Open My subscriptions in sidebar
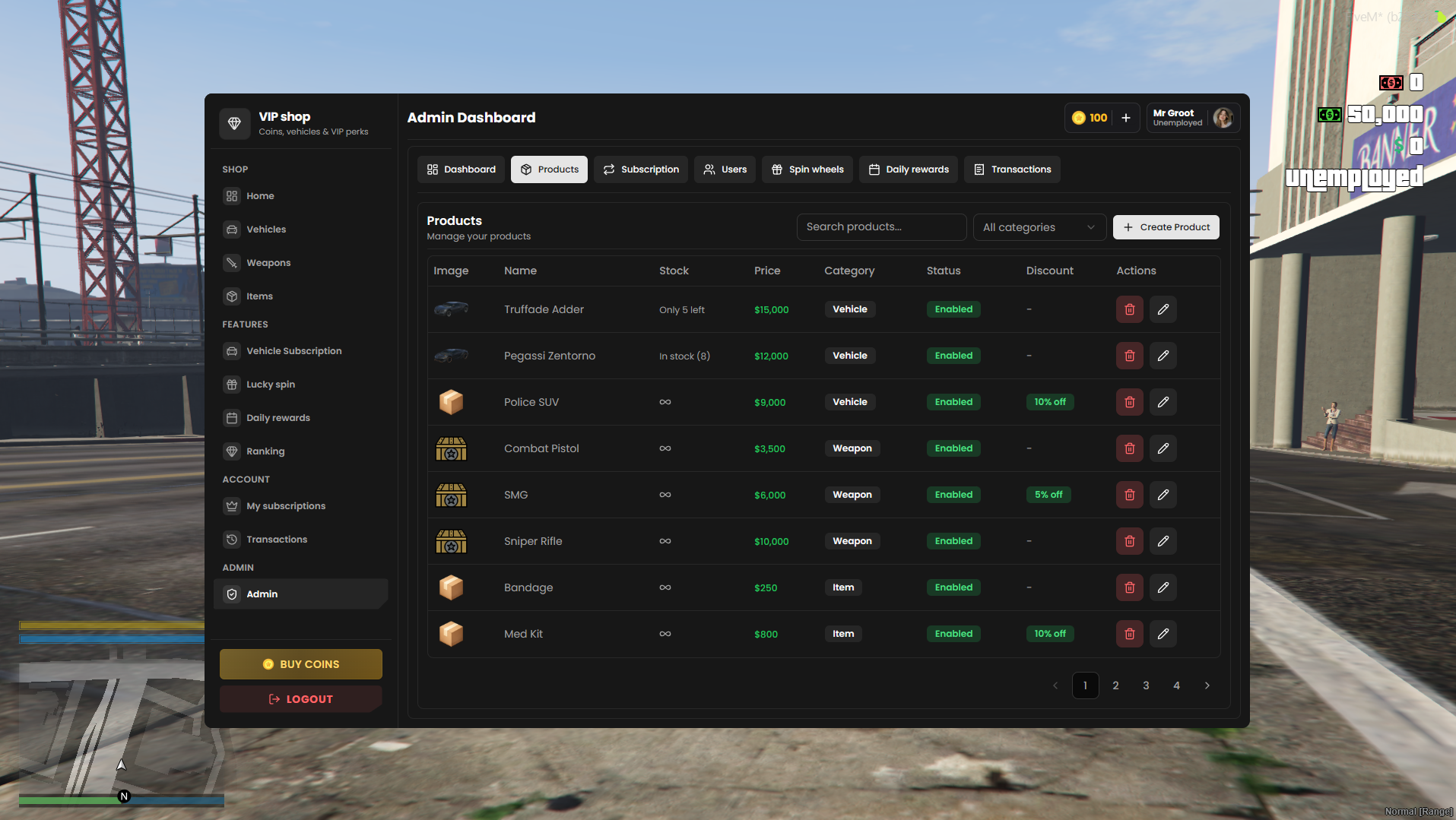This screenshot has width=1456, height=820. pos(300,506)
